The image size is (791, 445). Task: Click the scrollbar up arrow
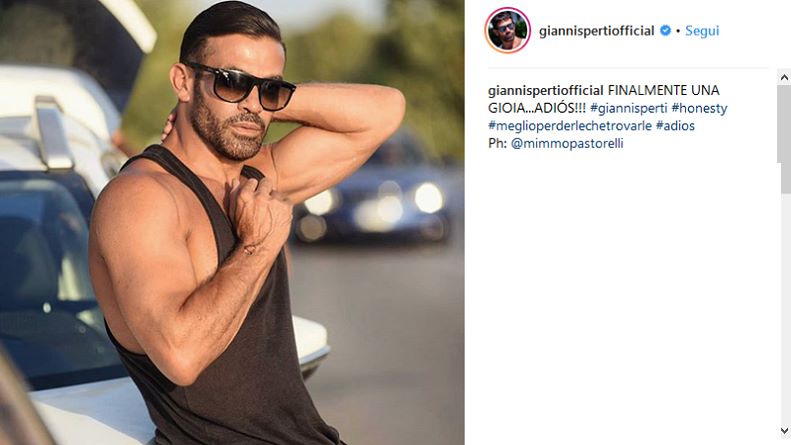pos(784,77)
